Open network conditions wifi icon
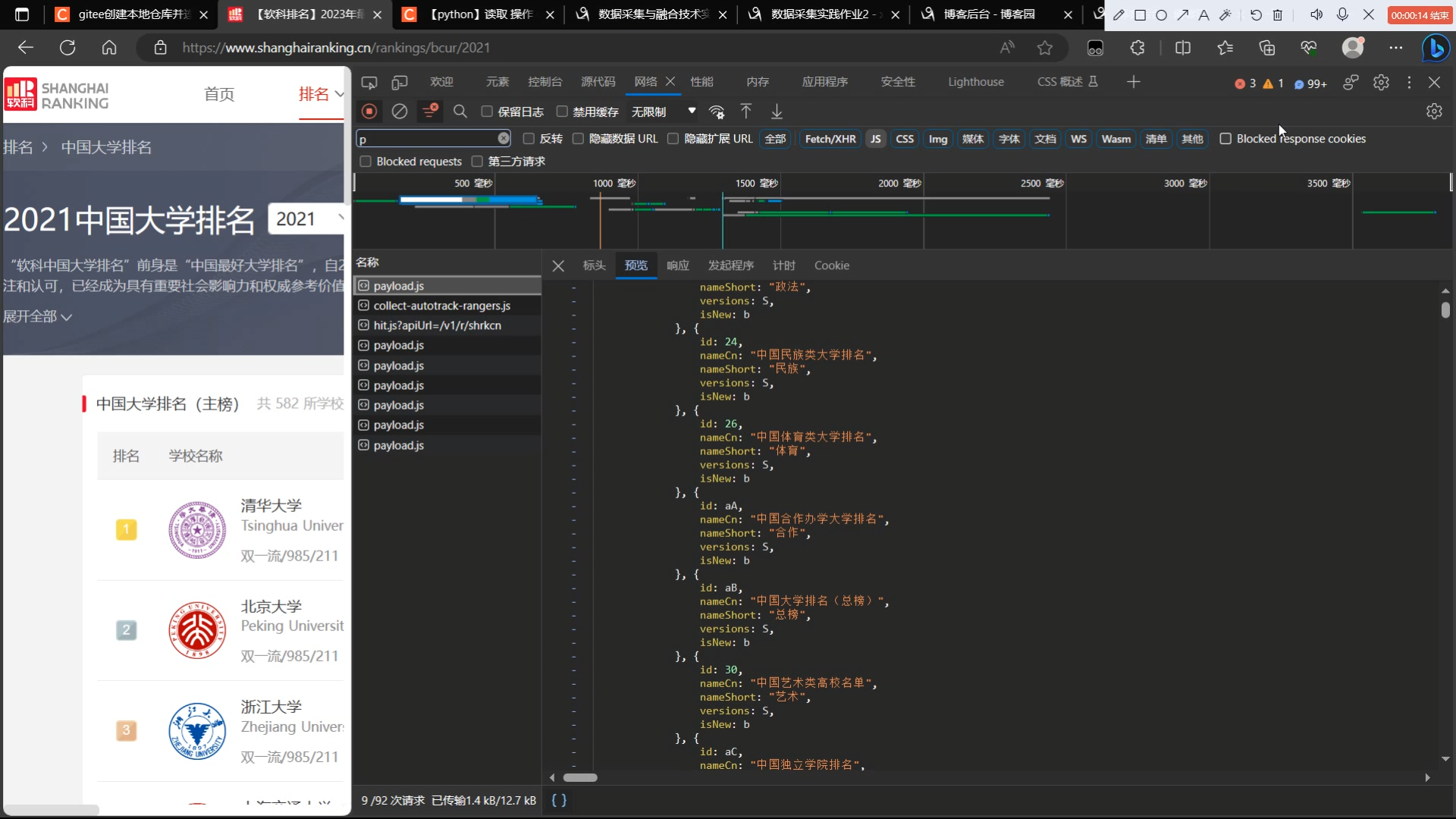 coord(717,111)
